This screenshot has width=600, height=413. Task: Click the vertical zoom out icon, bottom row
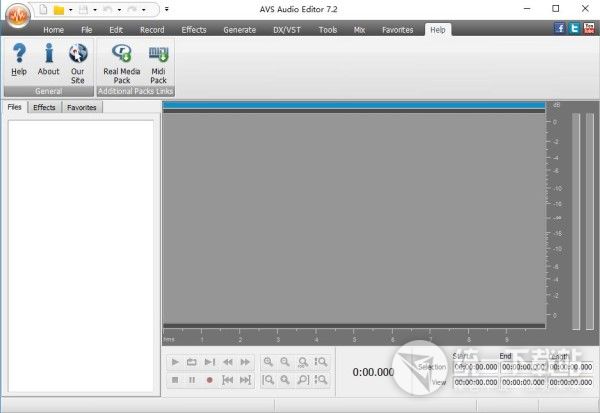click(321, 380)
